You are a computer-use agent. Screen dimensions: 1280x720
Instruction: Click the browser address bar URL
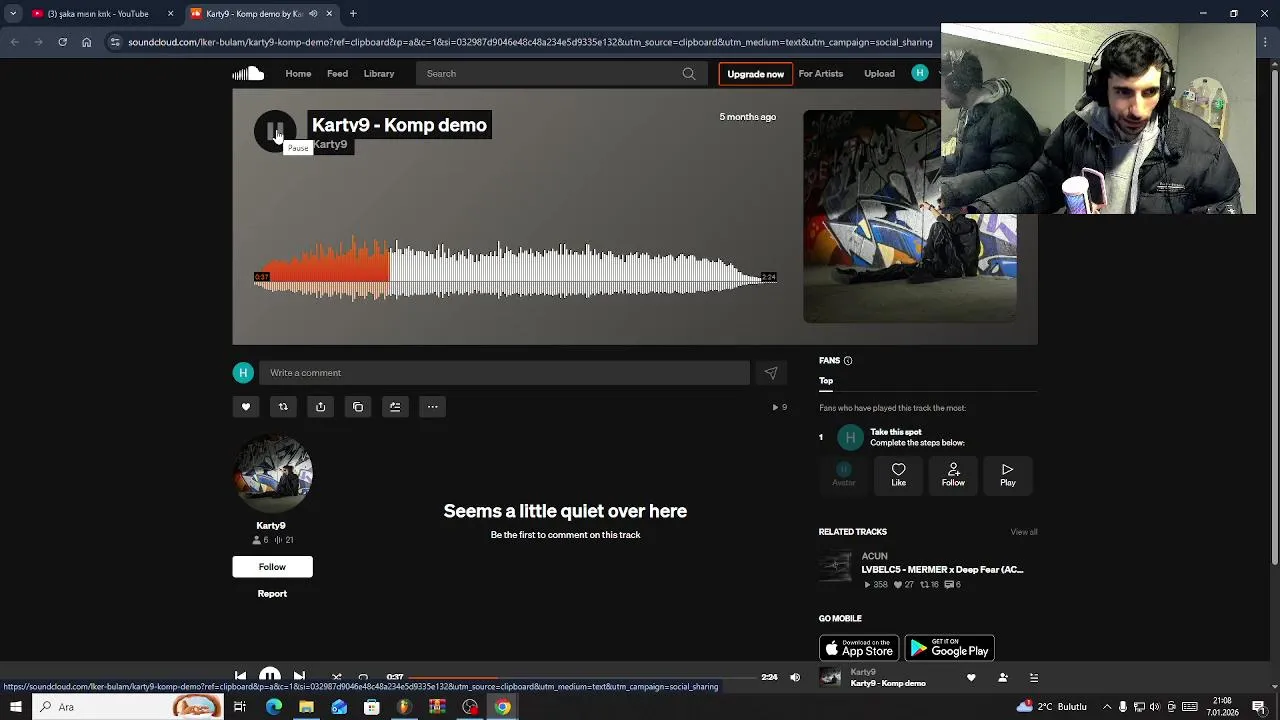[x=530, y=42]
